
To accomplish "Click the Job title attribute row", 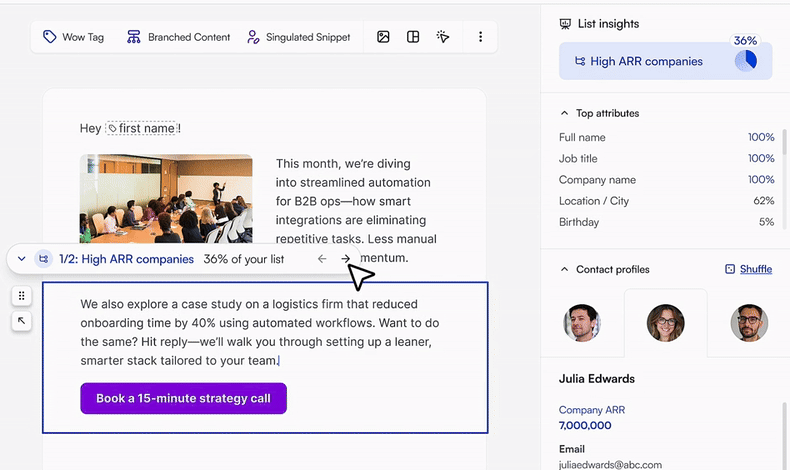I will coord(667,159).
